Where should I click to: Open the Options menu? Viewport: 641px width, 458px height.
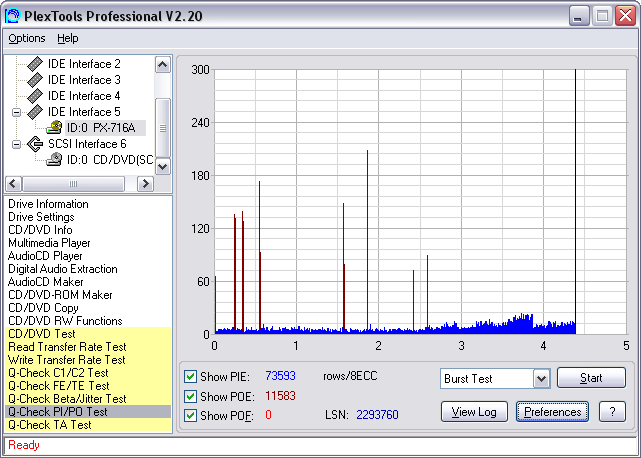pyautogui.click(x=27, y=38)
